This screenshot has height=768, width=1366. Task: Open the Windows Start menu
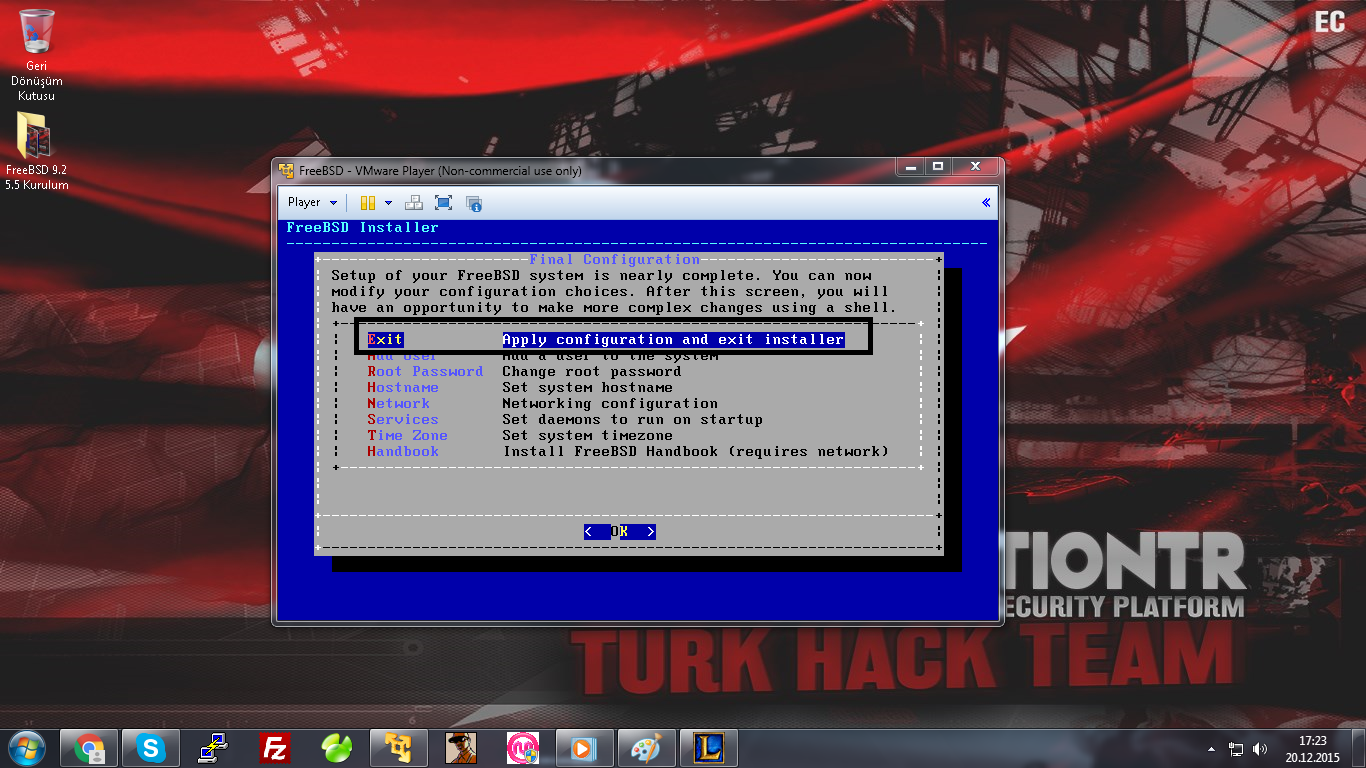[x=26, y=747]
